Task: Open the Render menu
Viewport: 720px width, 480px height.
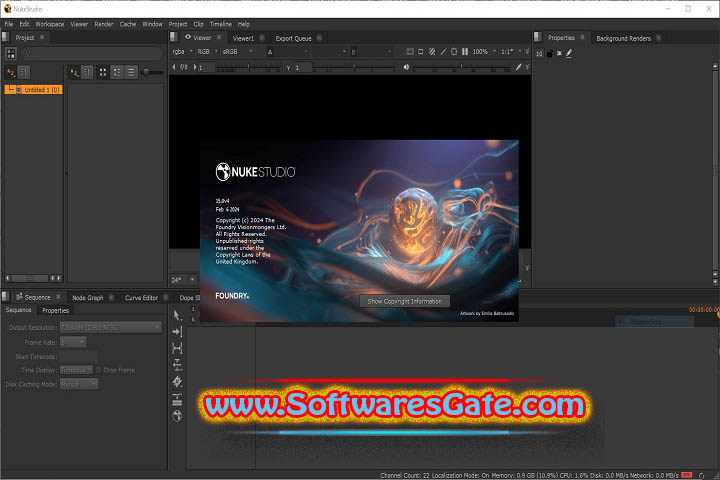Action: (x=104, y=24)
